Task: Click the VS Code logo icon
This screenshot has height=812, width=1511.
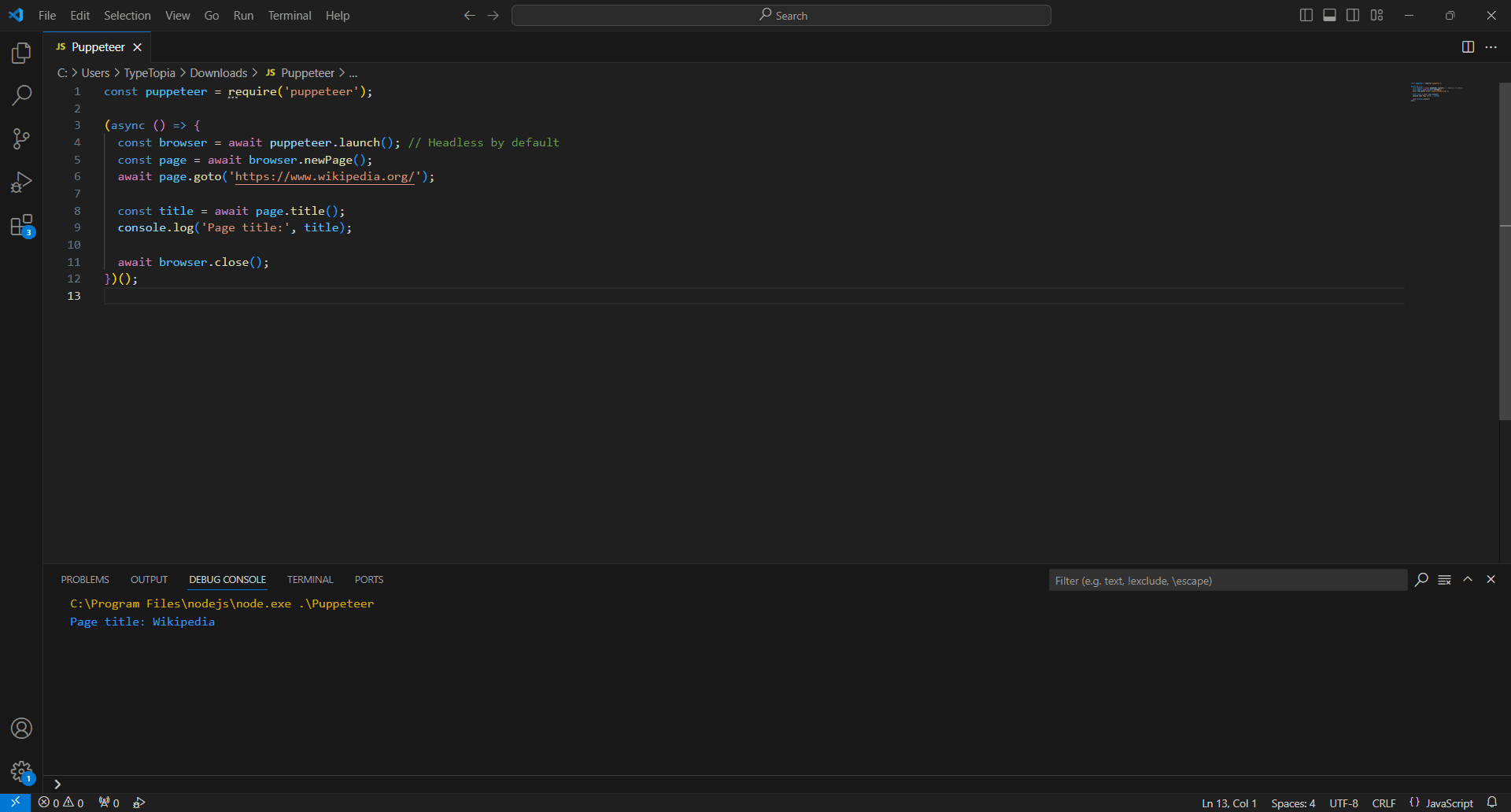Action: pyautogui.click(x=16, y=15)
